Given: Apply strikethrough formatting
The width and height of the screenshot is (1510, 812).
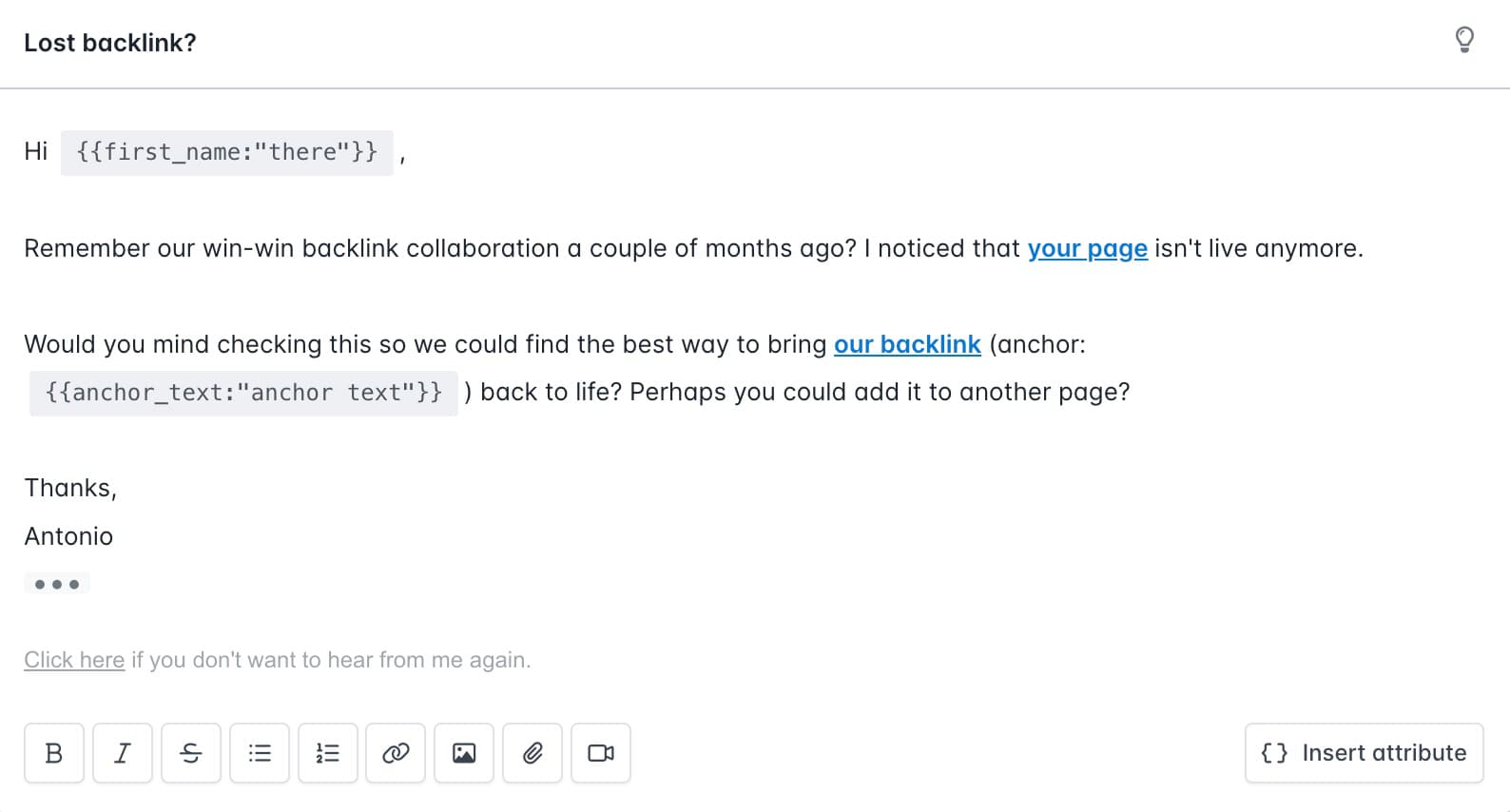Looking at the screenshot, I should coord(191,753).
